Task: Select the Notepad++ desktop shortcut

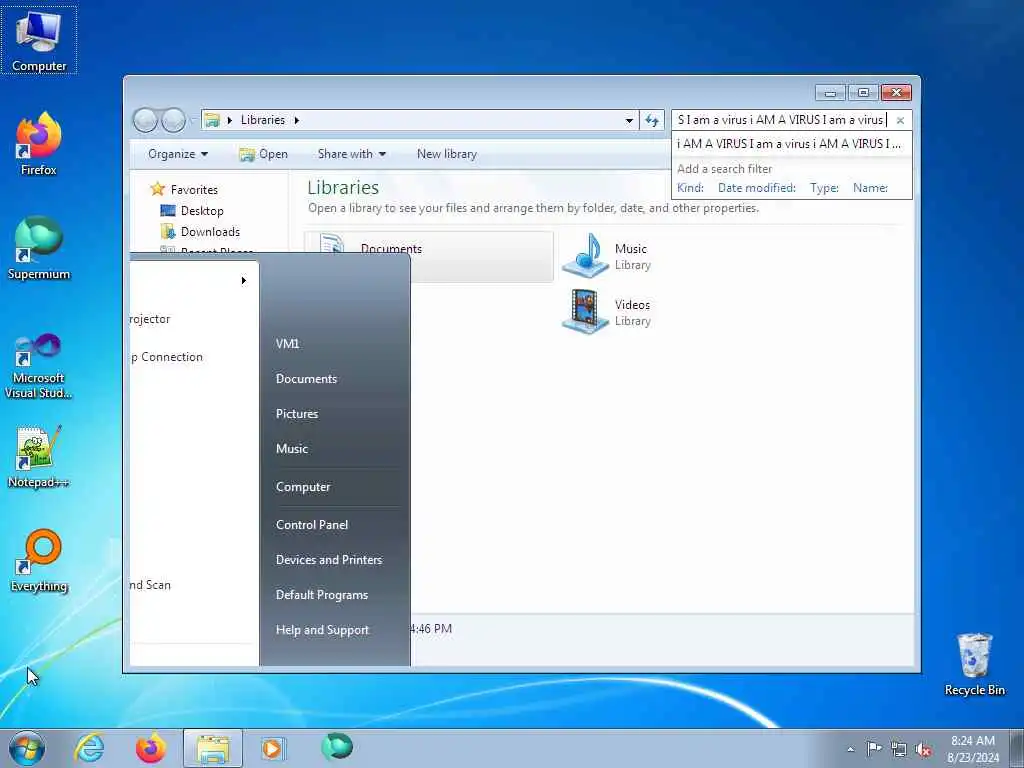Action: pyautogui.click(x=39, y=456)
